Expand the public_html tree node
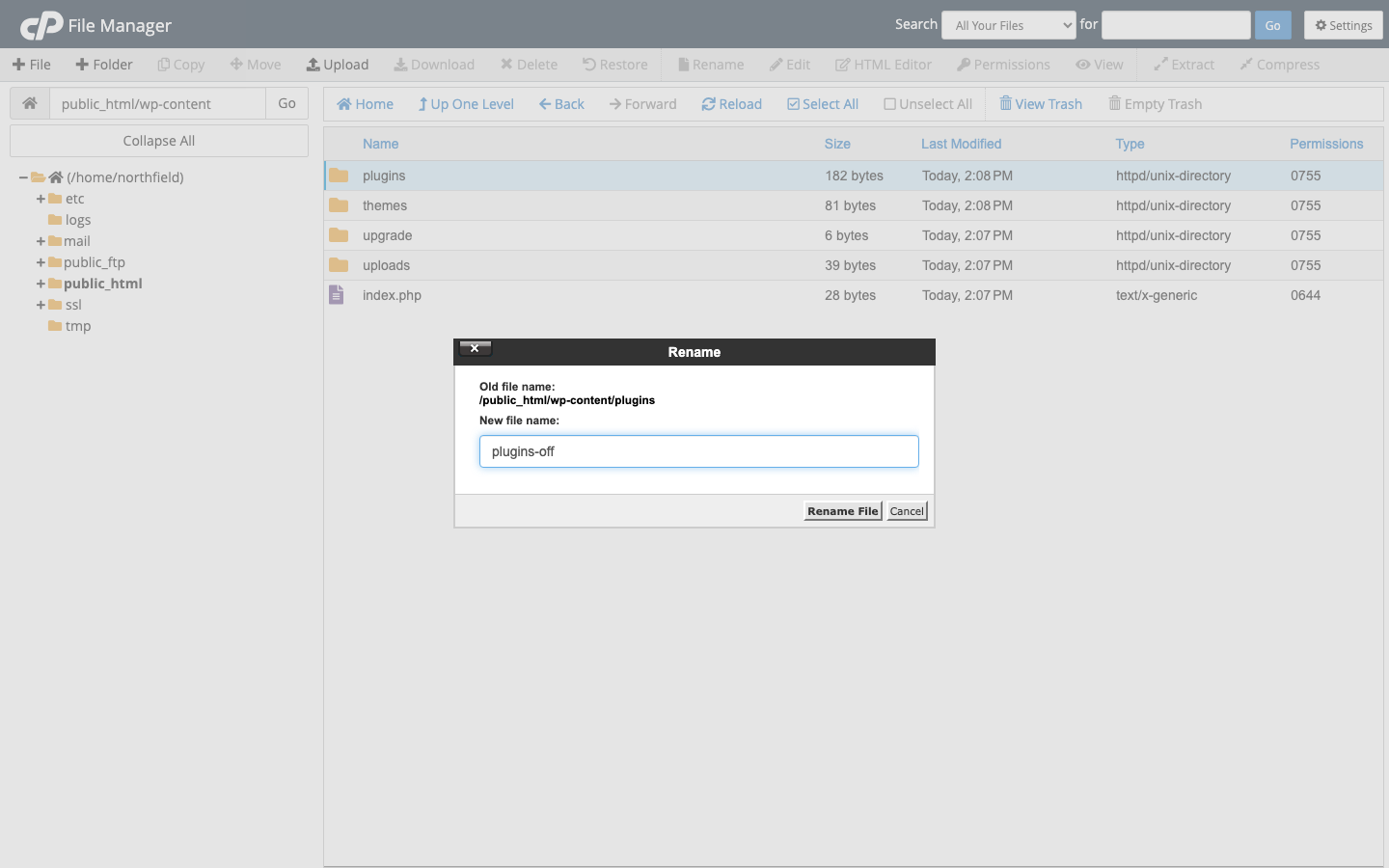The image size is (1389, 868). (x=41, y=284)
